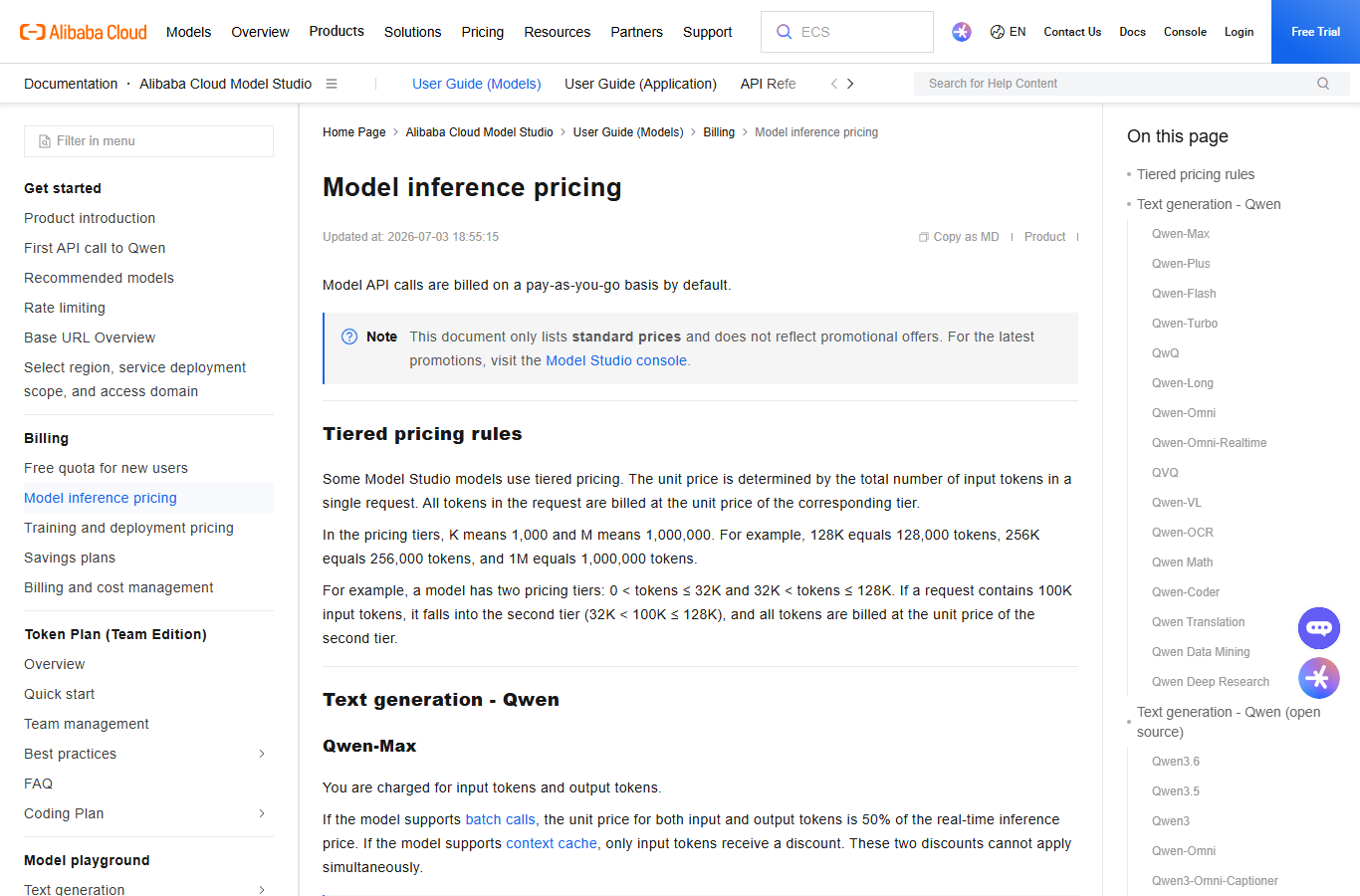Open Billing and cost management

pyautogui.click(x=118, y=587)
